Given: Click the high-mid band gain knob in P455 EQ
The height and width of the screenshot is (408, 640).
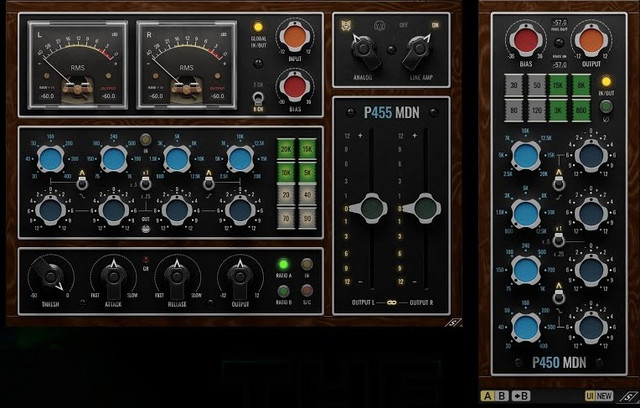Looking at the screenshot, I should pos(177,210).
